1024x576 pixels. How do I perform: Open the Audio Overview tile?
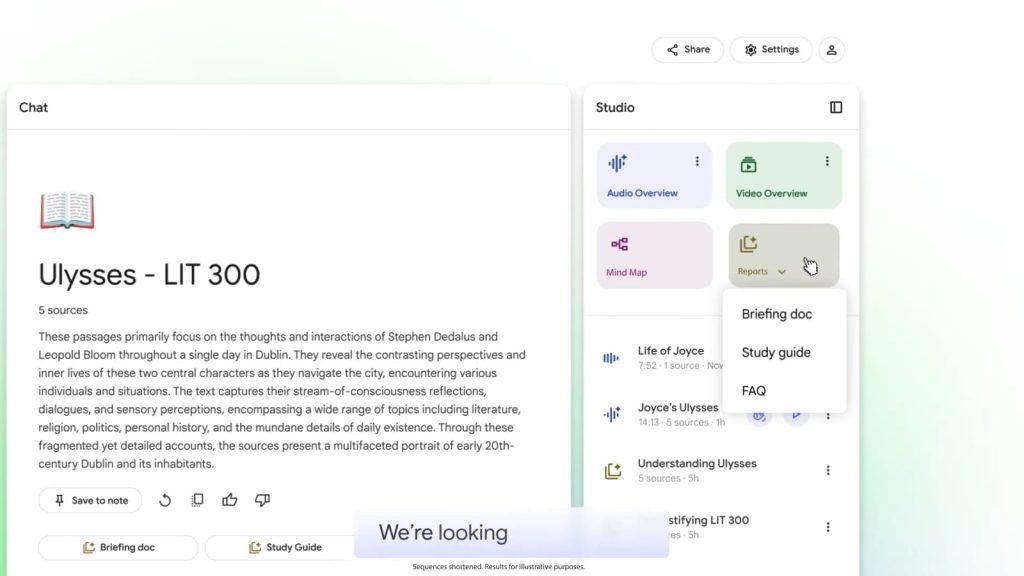(654, 175)
